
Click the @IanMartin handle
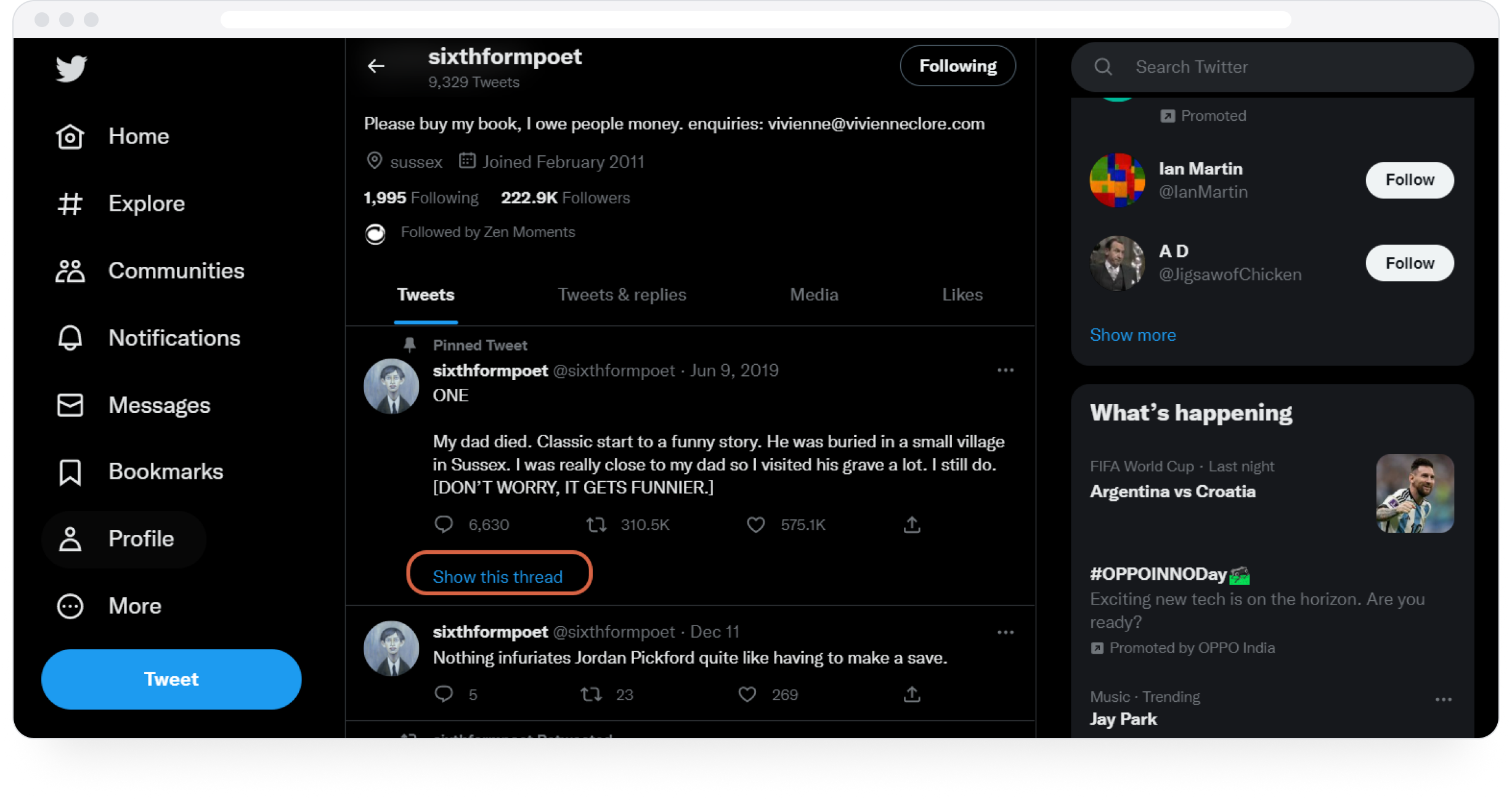click(x=1203, y=192)
